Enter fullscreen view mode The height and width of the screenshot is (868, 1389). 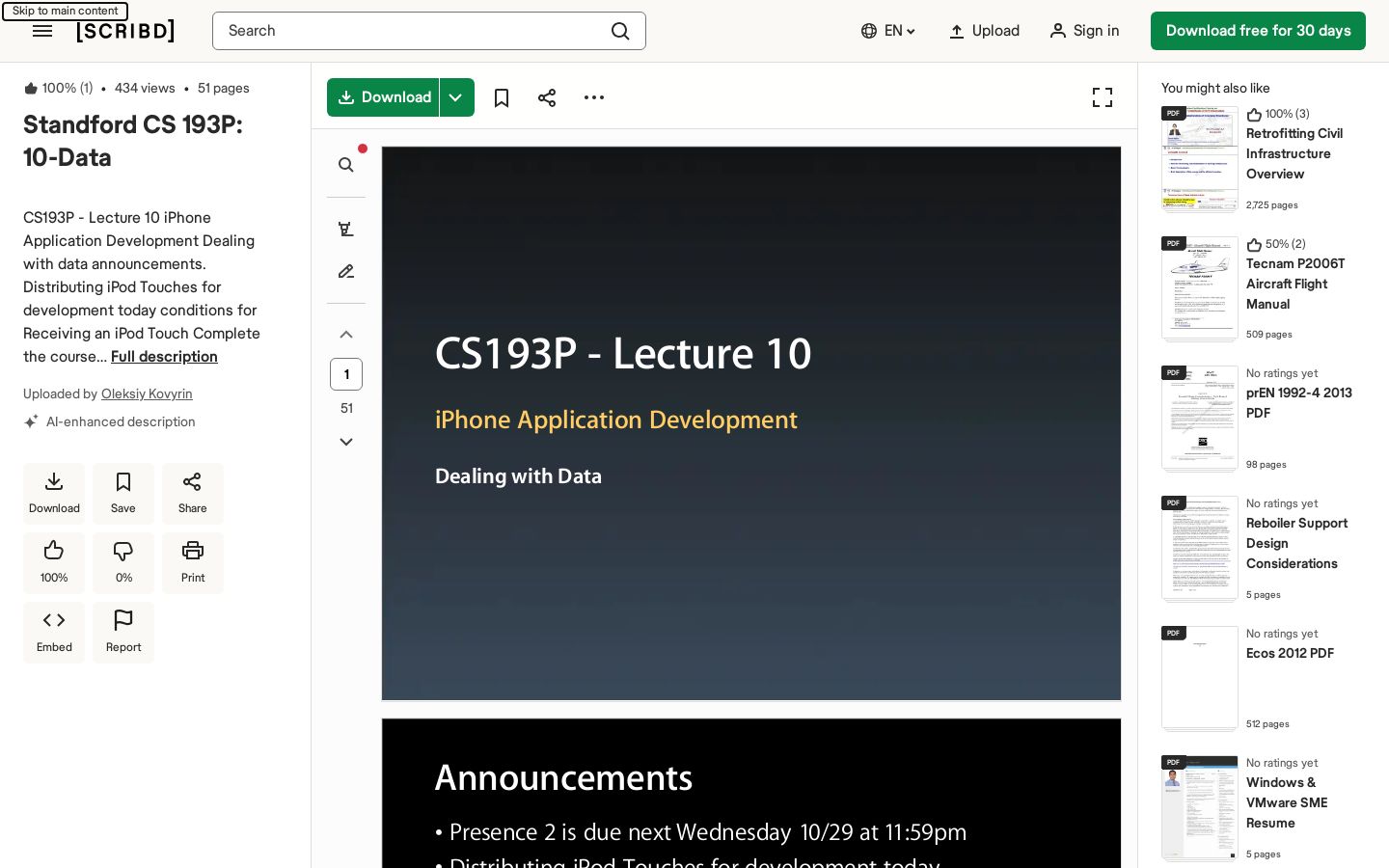1103,97
